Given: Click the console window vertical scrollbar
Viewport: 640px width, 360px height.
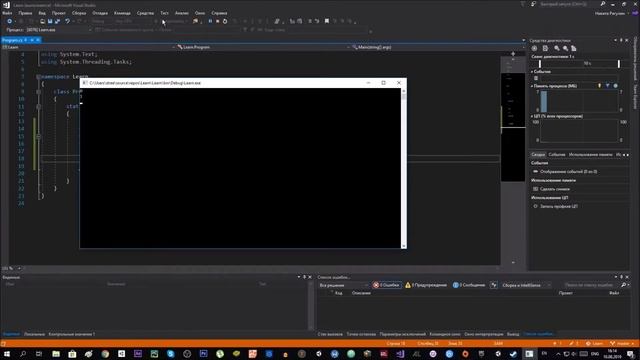Looking at the screenshot, I should point(404,168).
